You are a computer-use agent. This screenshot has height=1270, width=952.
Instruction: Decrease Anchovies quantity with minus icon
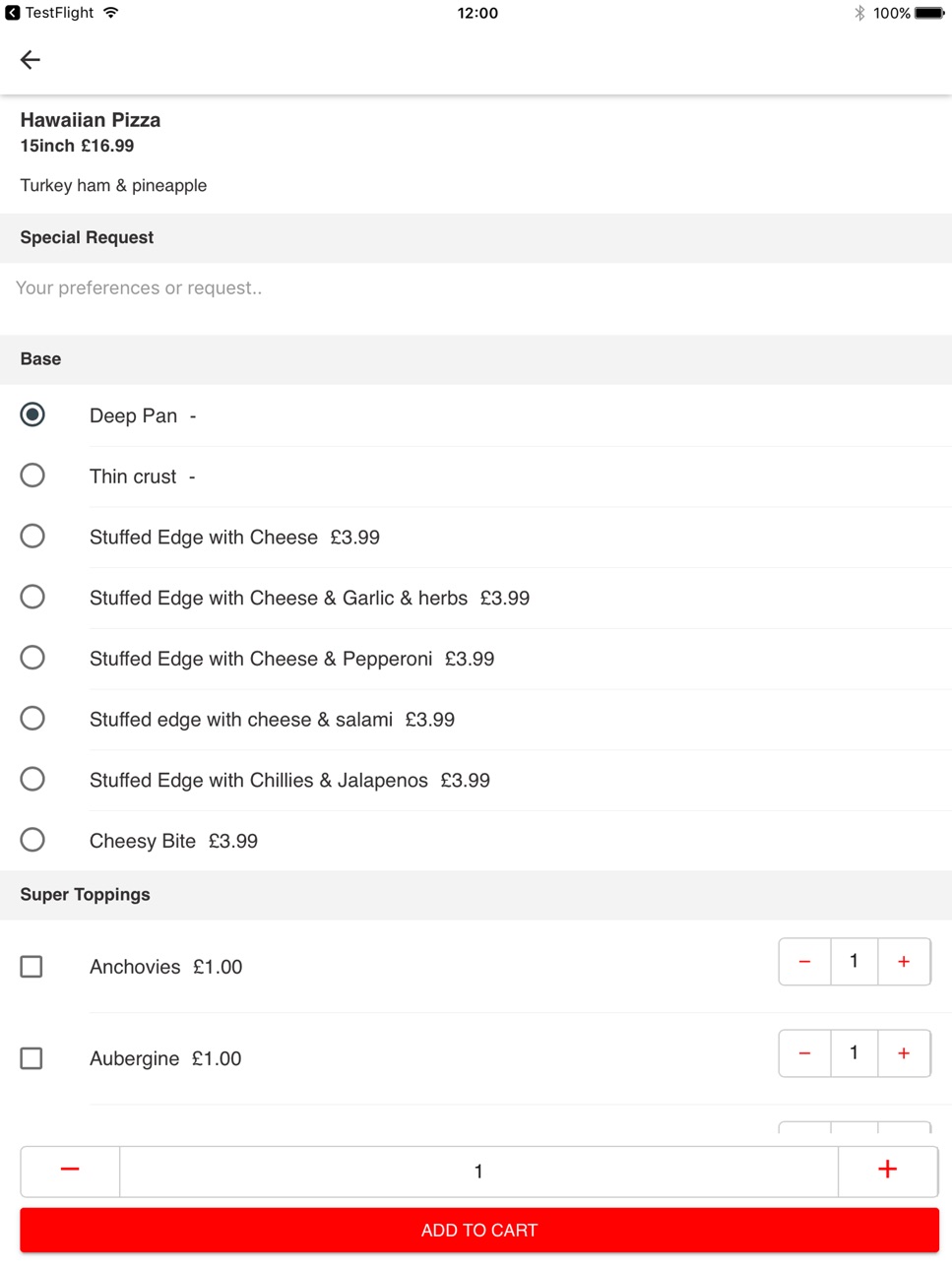804,962
